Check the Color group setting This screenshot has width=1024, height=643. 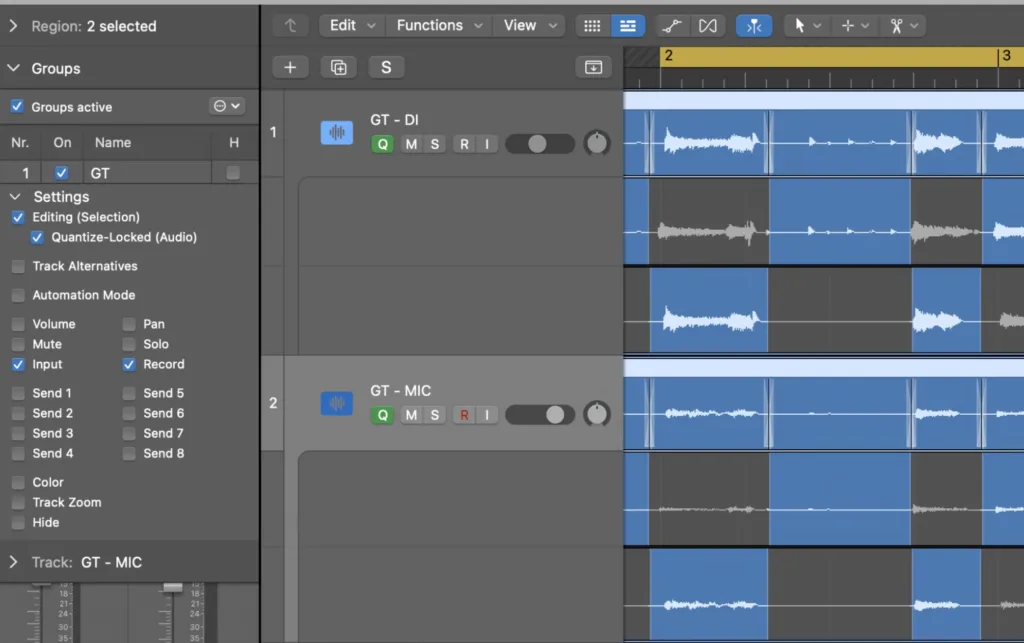point(18,482)
